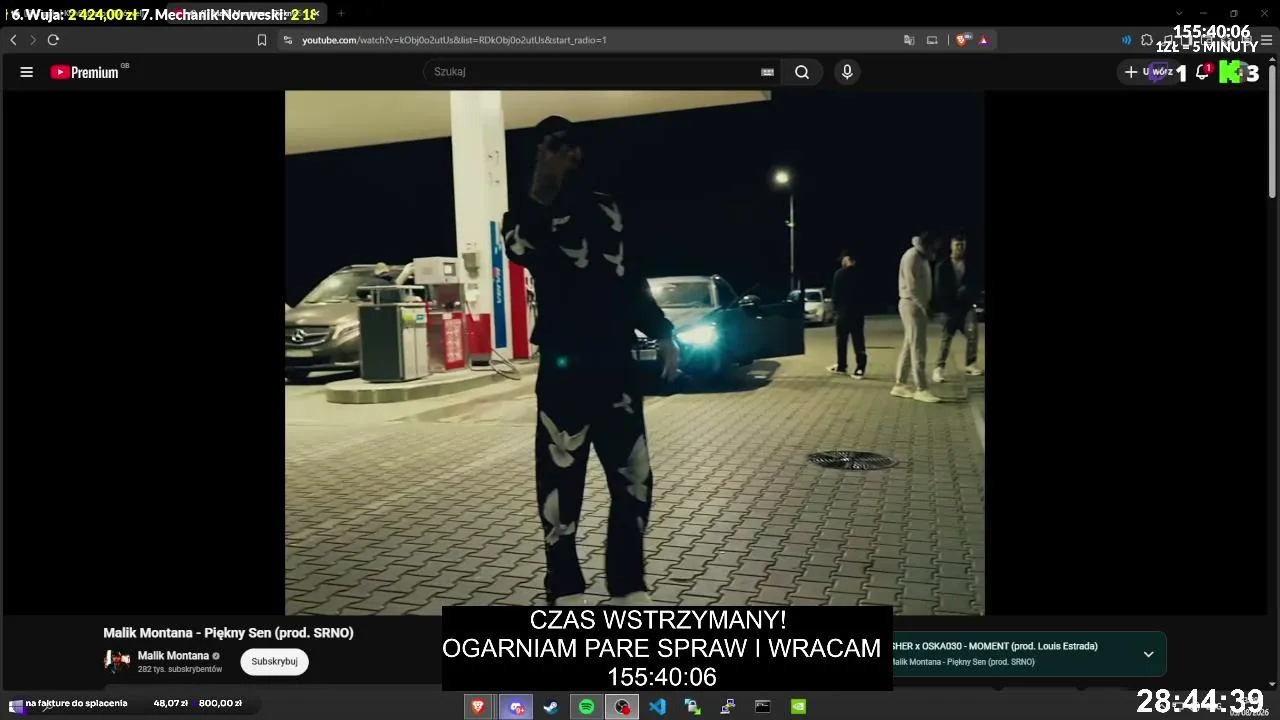Select video title 'Malik Montana - Piękny Sen'
Viewport: 1280px width, 720px height.
click(228, 633)
